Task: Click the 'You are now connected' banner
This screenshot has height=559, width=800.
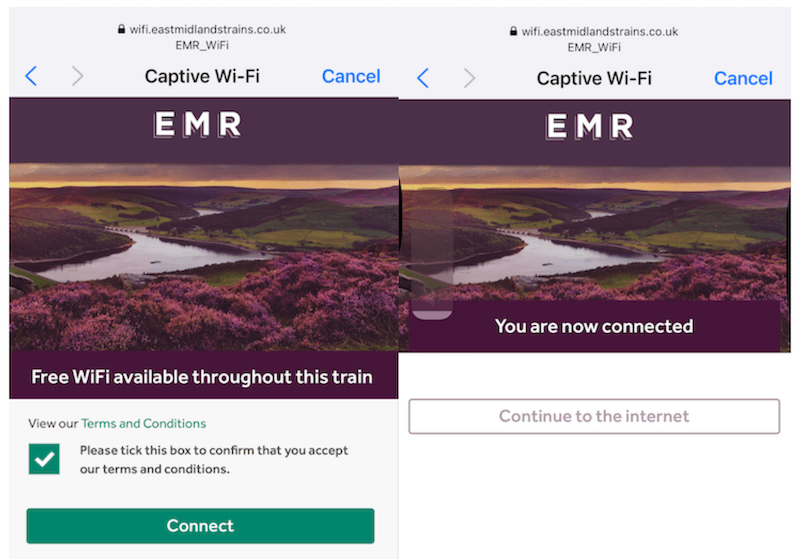Action: click(x=594, y=326)
